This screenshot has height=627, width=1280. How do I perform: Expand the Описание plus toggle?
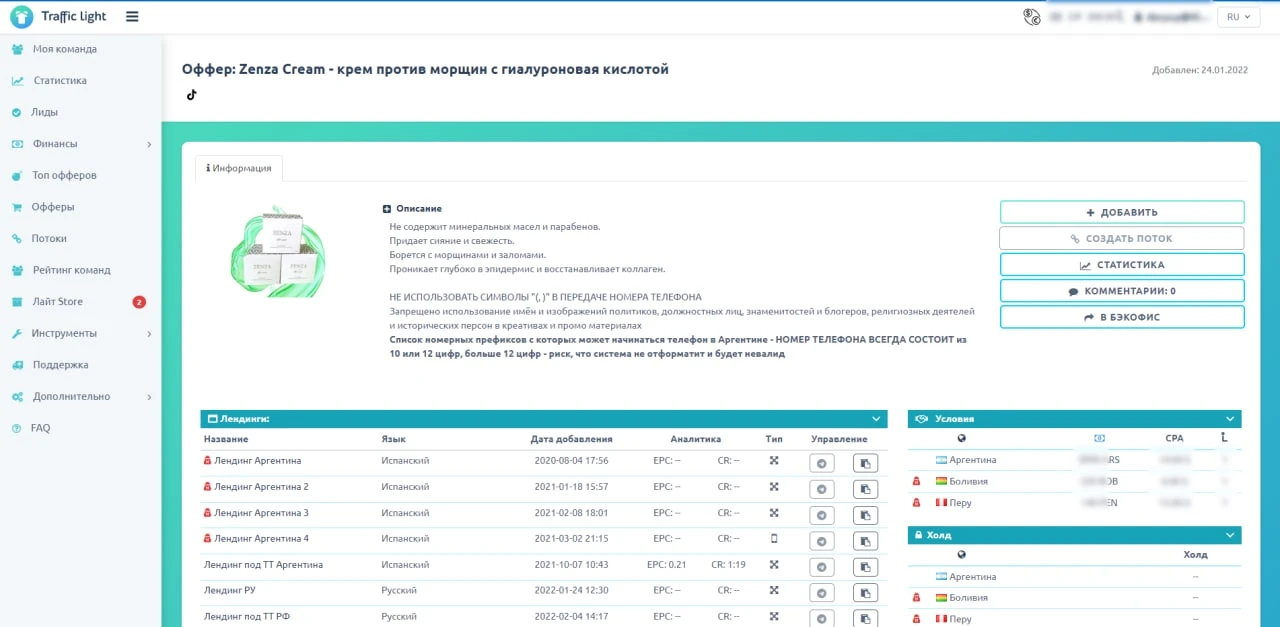pos(387,209)
